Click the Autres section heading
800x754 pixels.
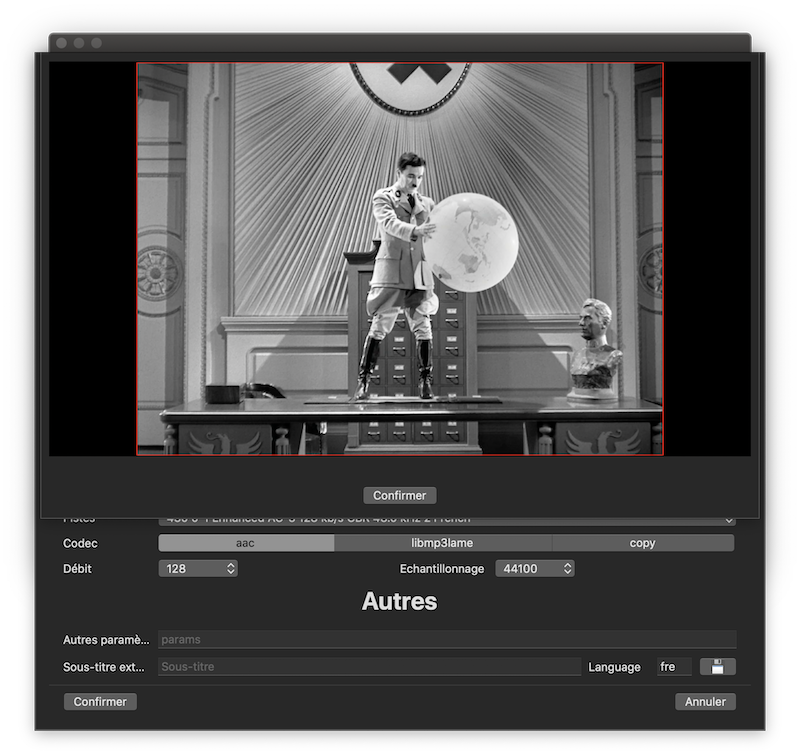(x=399, y=601)
